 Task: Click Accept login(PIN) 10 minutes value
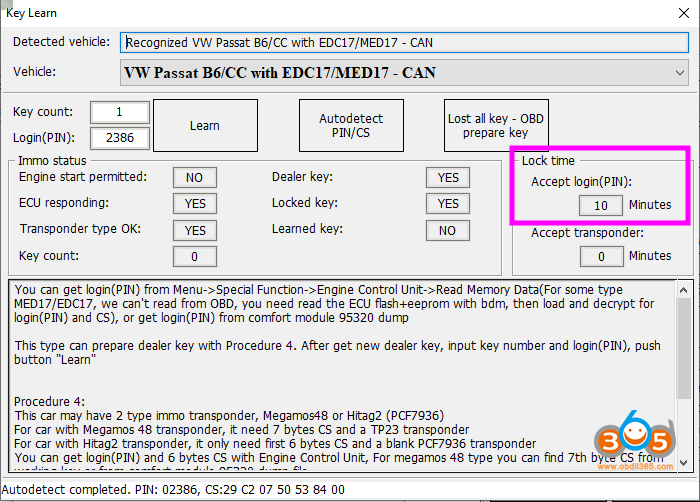tap(601, 205)
